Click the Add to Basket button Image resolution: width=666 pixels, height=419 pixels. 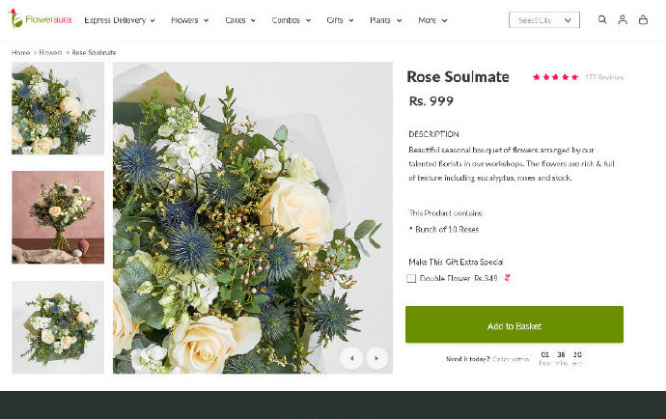pyautogui.click(x=514, y=325)
